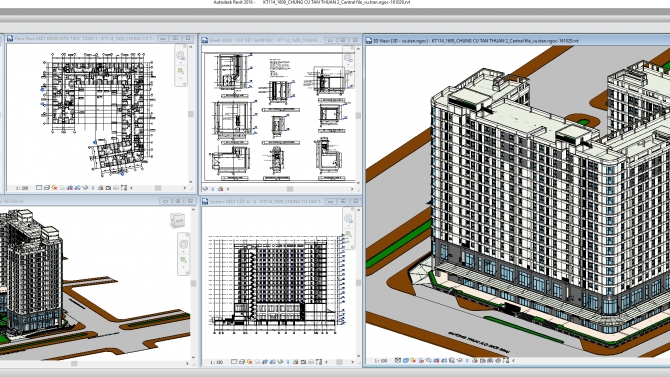The height and width of the screenshot is (377, 670).
Task: Click sheet view horizontal scrollbar thumb
Action: (290, 188)
